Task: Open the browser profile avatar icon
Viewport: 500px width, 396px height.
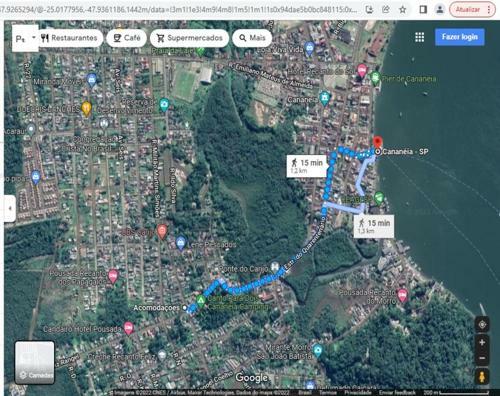Action: pyautogui.click(x=440, y=10)
